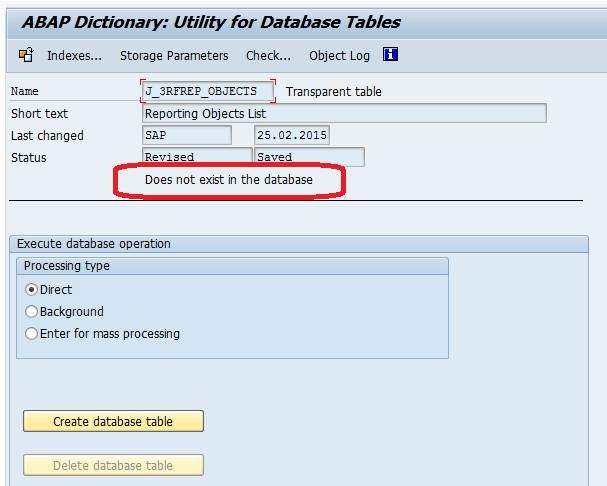Click the Delete database table button
The height and width of the screenshot is (486, 607).
(113, 465)
